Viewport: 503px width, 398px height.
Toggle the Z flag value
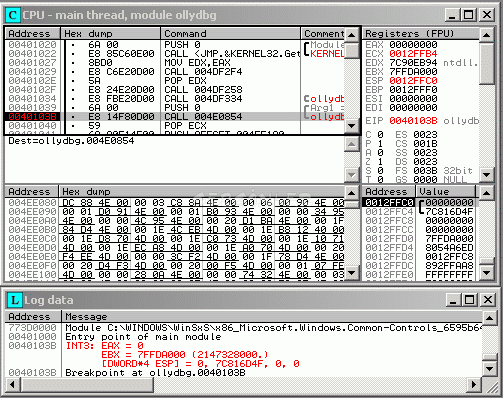click(x=380, y=162)
